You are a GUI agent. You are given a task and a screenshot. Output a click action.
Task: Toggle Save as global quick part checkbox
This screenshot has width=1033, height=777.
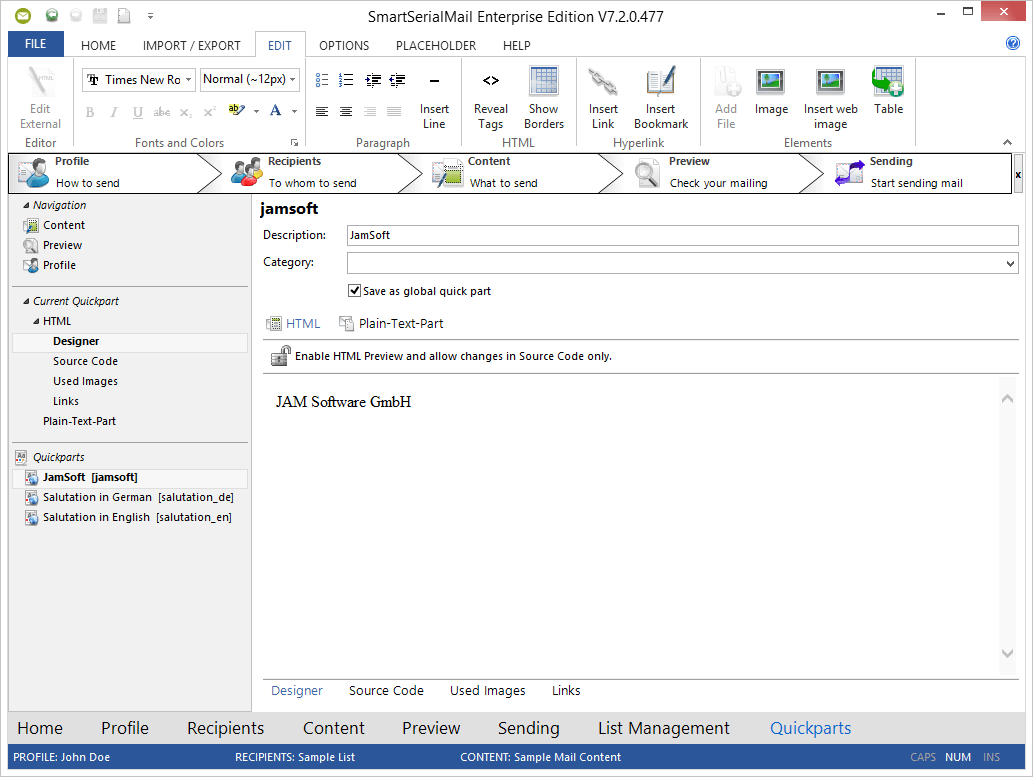[x=354, y=291]
